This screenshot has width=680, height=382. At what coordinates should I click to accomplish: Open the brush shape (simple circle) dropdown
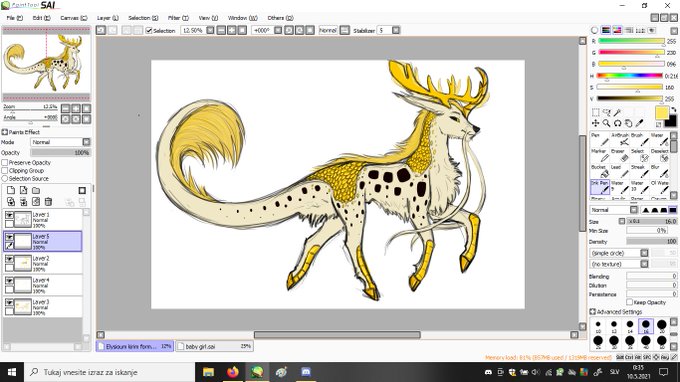pyautogui.click(x=644, y=253)
